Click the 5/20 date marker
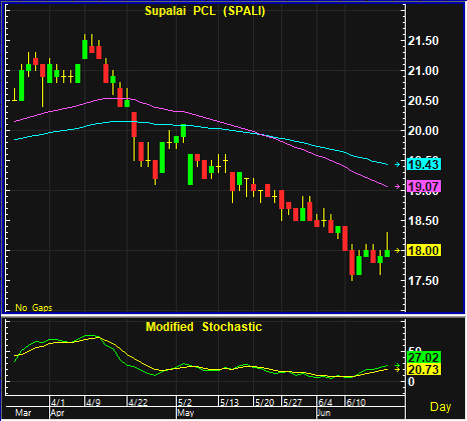Screen dimensions: 467x421 tap(265, 402)
